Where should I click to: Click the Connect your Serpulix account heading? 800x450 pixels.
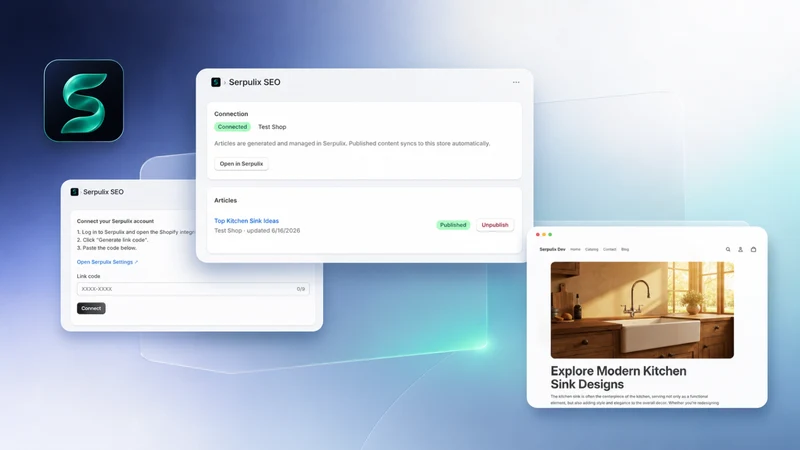[x=115, y=221]
